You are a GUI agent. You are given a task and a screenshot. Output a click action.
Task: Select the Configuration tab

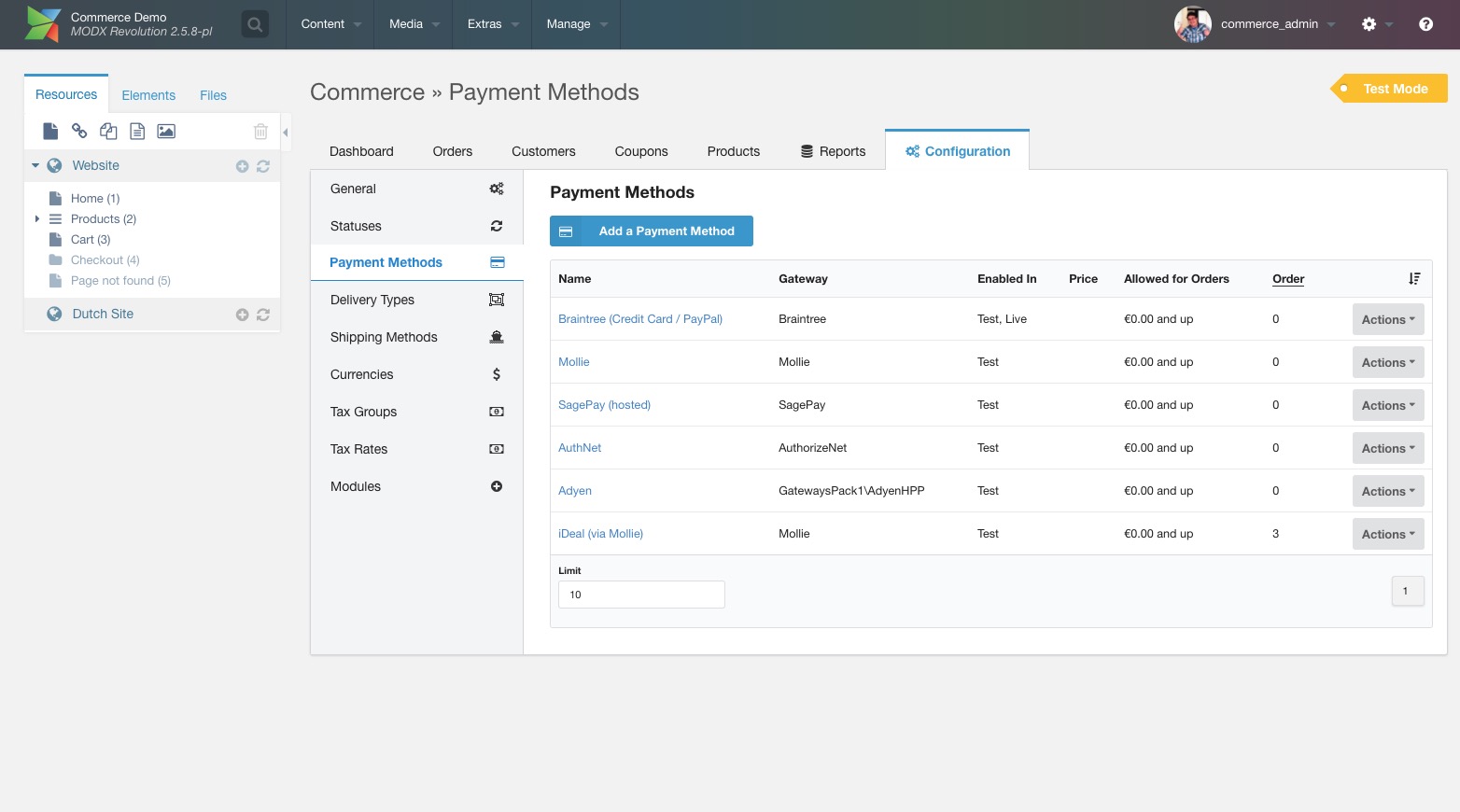click(958, 151)
